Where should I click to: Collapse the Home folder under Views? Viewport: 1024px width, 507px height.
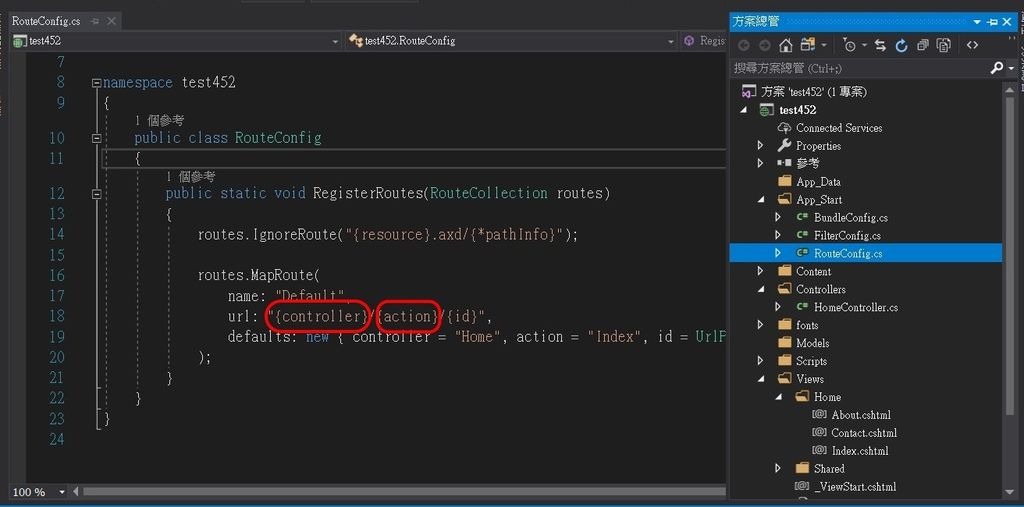point(778,397)
